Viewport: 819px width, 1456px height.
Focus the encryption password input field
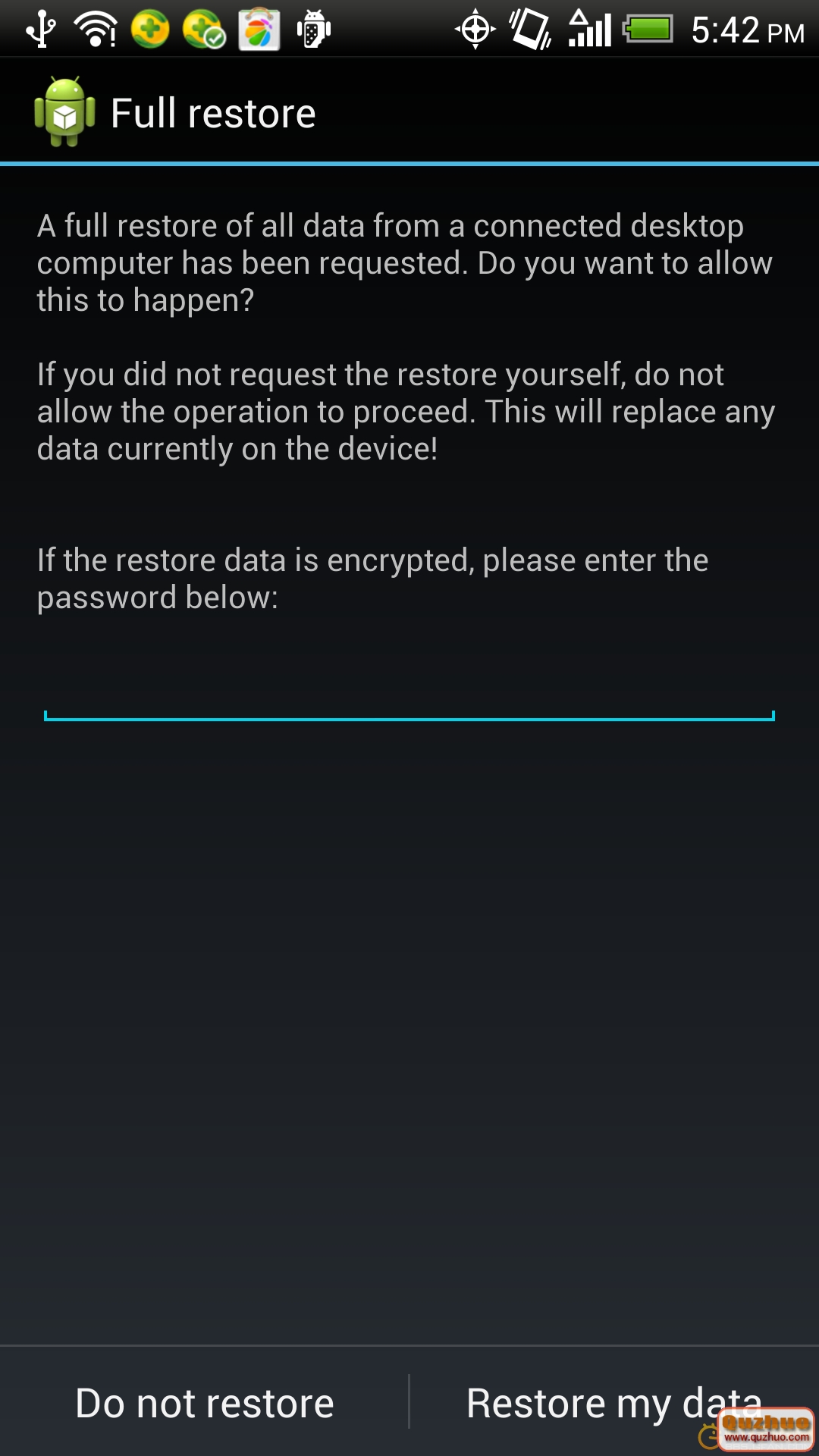pos(409,690)
